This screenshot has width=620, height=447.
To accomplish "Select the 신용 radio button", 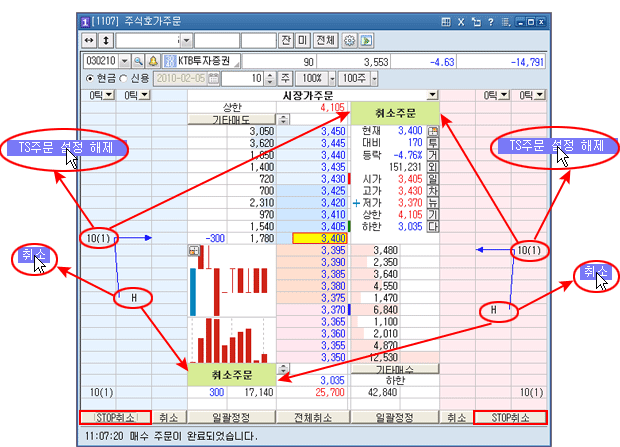I will click(x=124, y=78).
